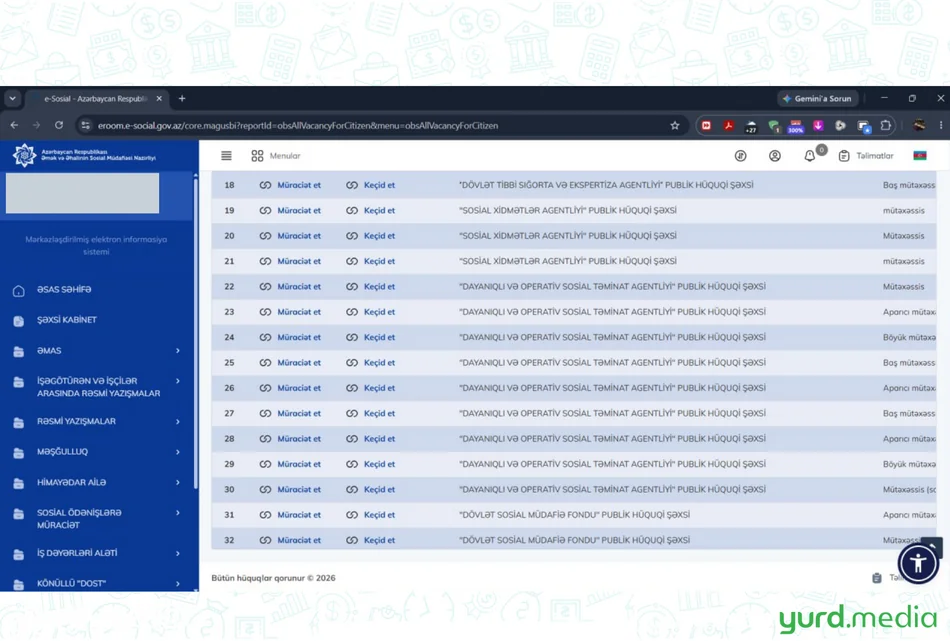
Task: Expand SOSİAL ÖDƏNİŞLƏRƏ MÜRACİƏT section
Action: click(x=97, y=519)
